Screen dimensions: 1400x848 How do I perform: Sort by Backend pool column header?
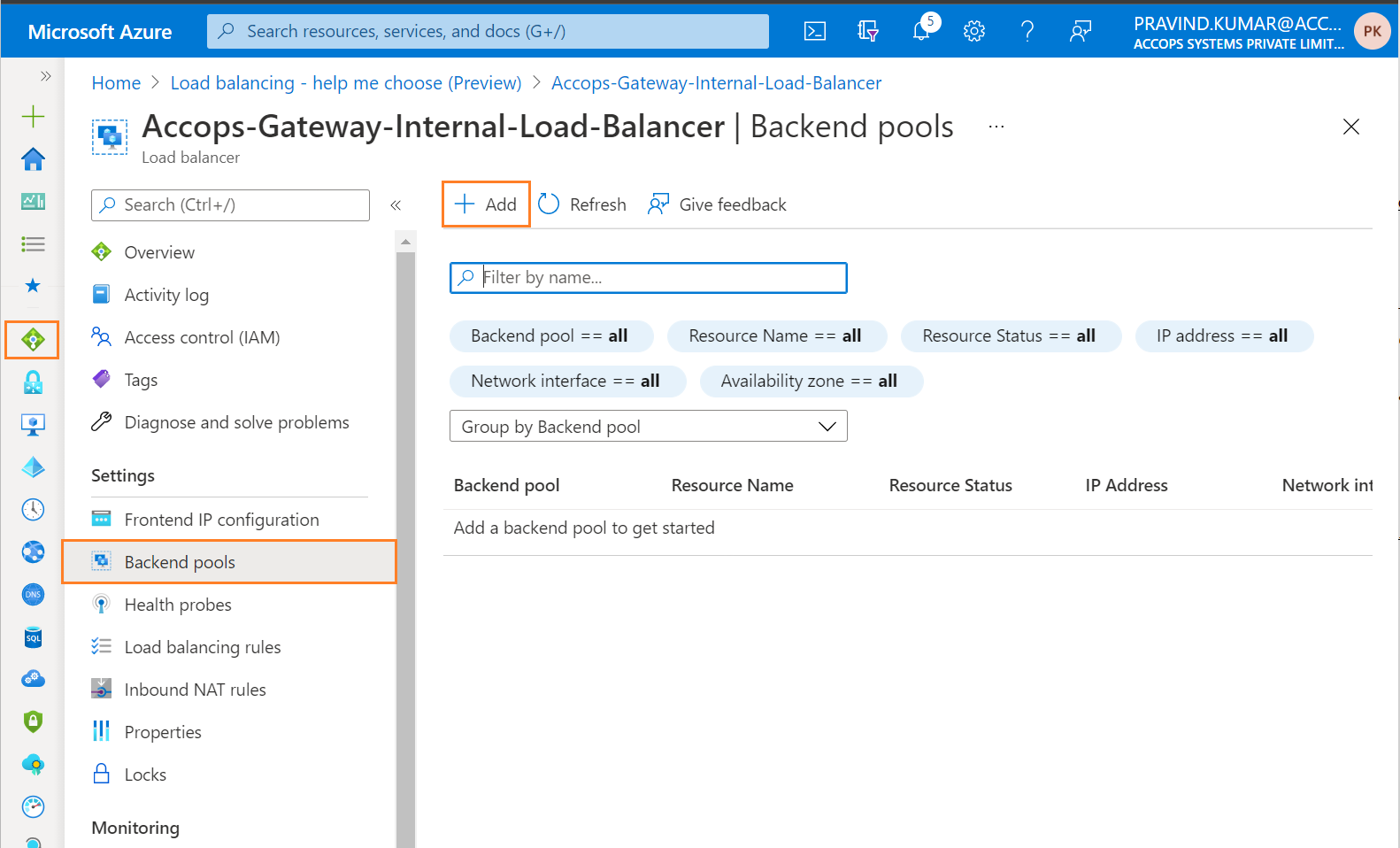tap(507, 486)
